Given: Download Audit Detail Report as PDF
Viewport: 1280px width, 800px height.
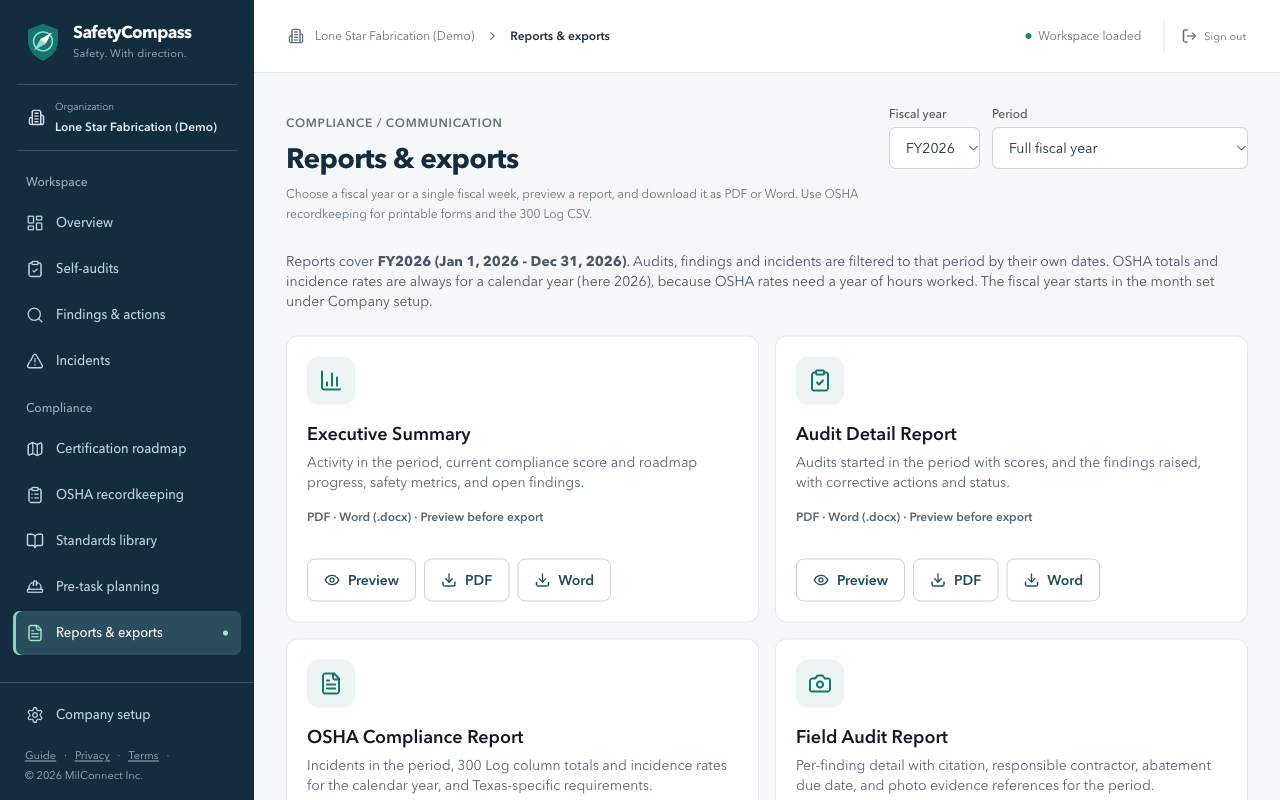Looking at the screenshot, I should (955, 580).
